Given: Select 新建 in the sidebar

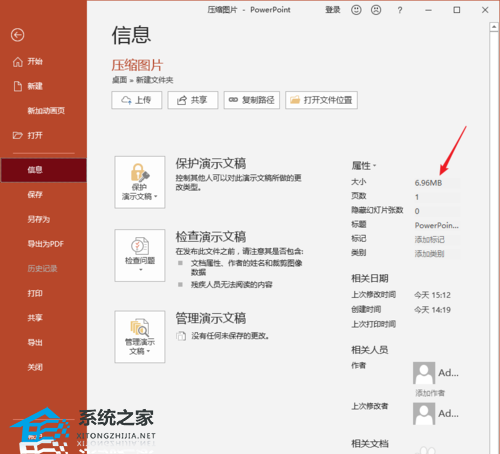Looking at the screenshot, I should point(28,86).
